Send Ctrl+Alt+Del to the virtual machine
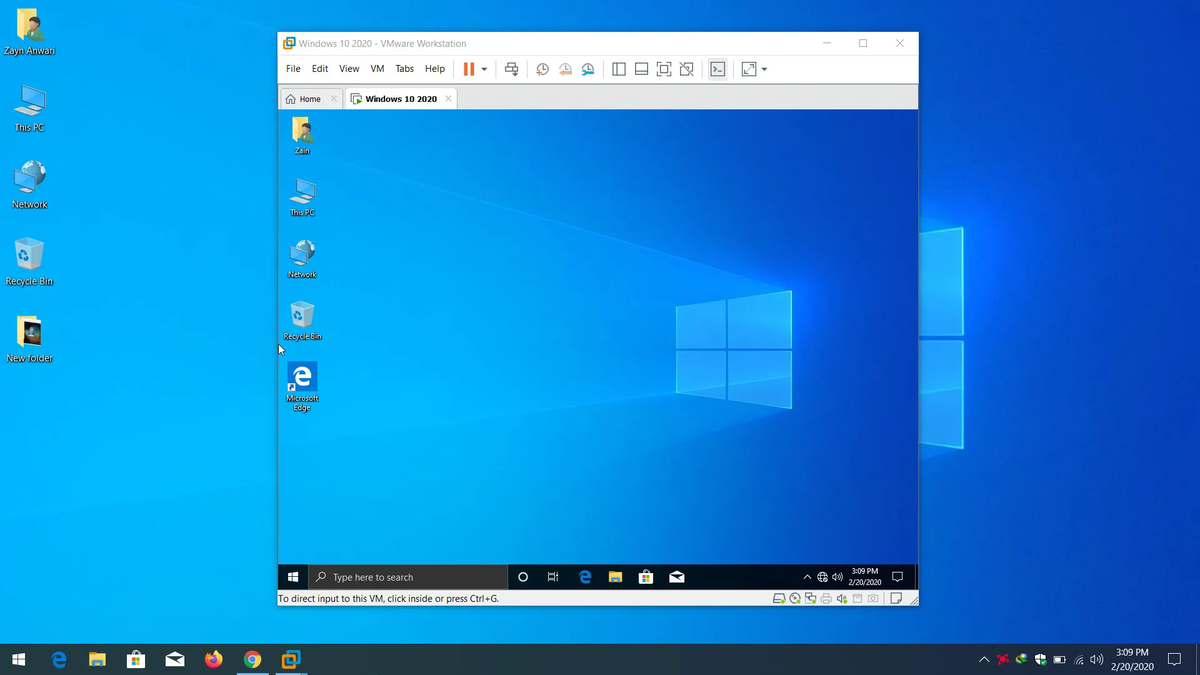This screenshot has width=1200, height=675. 511,69
